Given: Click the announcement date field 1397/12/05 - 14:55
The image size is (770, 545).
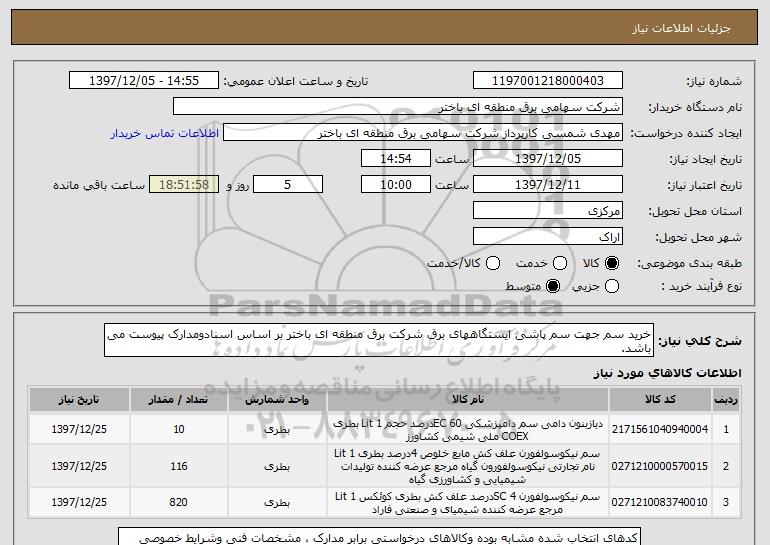Looking at the screenshot, I should point(144,81).
